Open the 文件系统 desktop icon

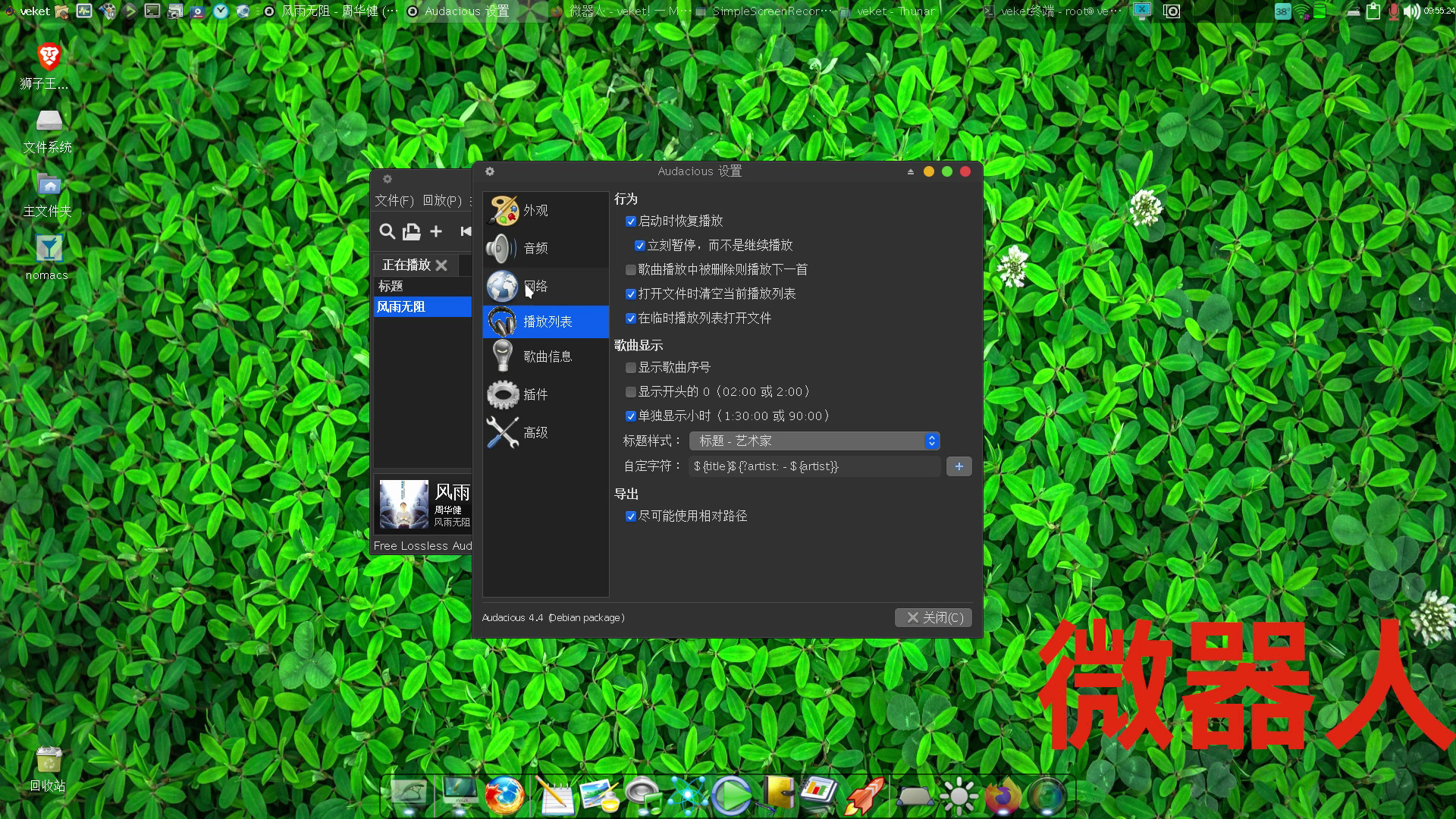[49, 131]
